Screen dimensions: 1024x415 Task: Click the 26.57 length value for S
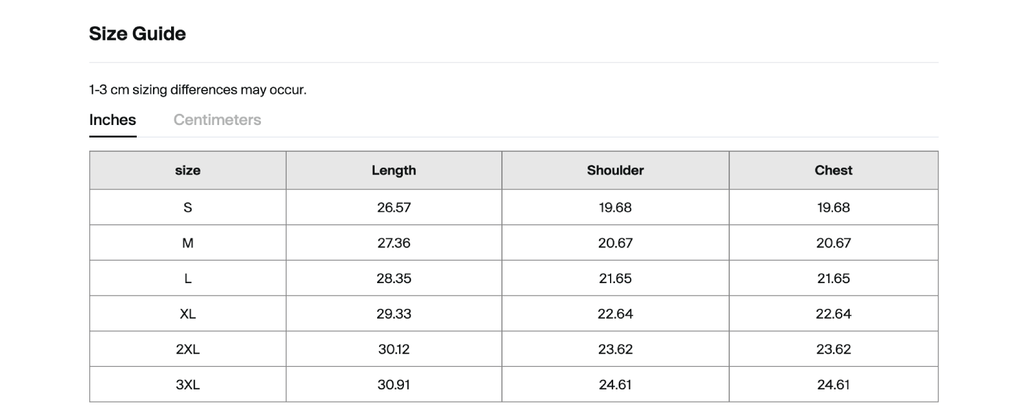click(x=393, y=208)
